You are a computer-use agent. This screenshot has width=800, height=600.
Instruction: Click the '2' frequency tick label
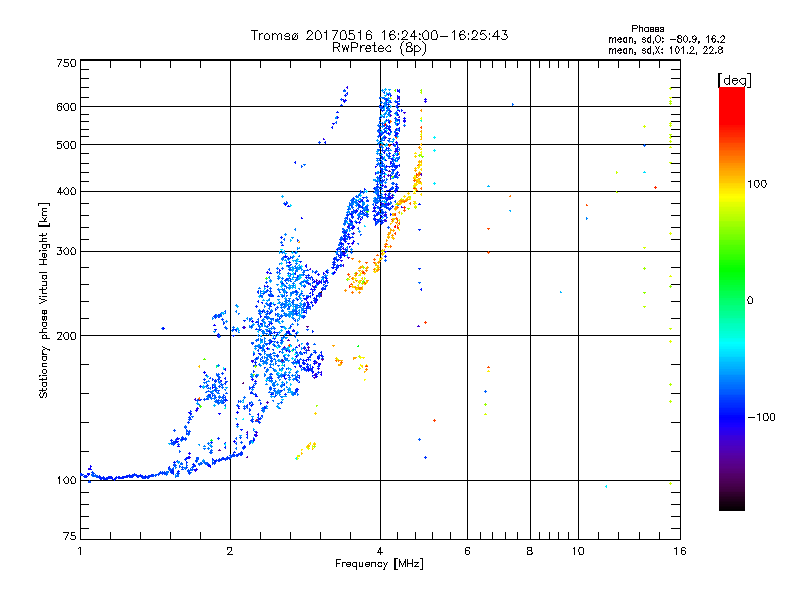pos(230,551)
